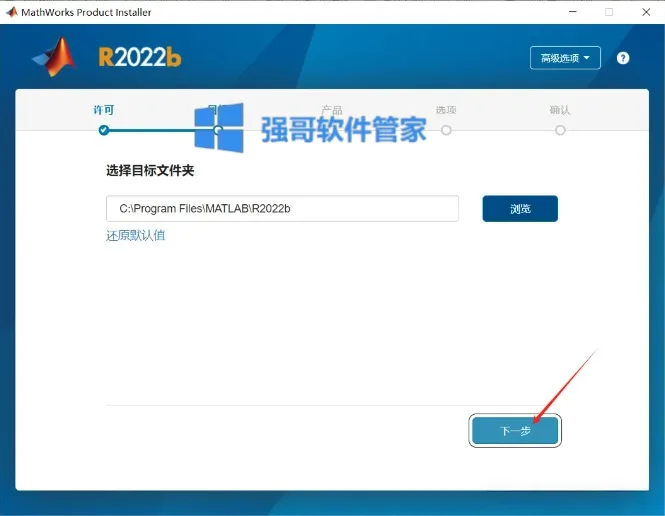Minimize the installer window
This screenshot has width=665, height=516.
pyautogui.click(x=573, y=12)
